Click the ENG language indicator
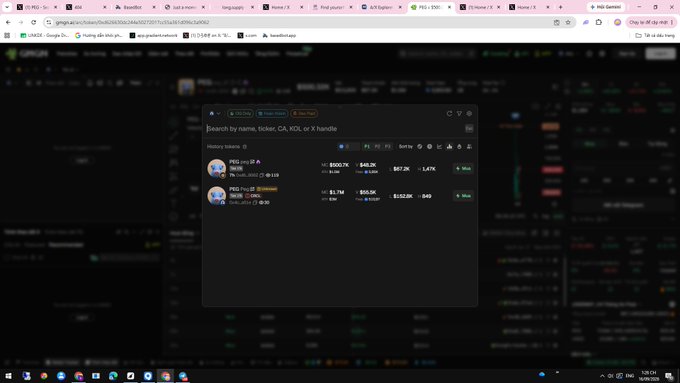The width and height of the screenshot is (680, 383). pyautogui.click(x=630, y=376)
